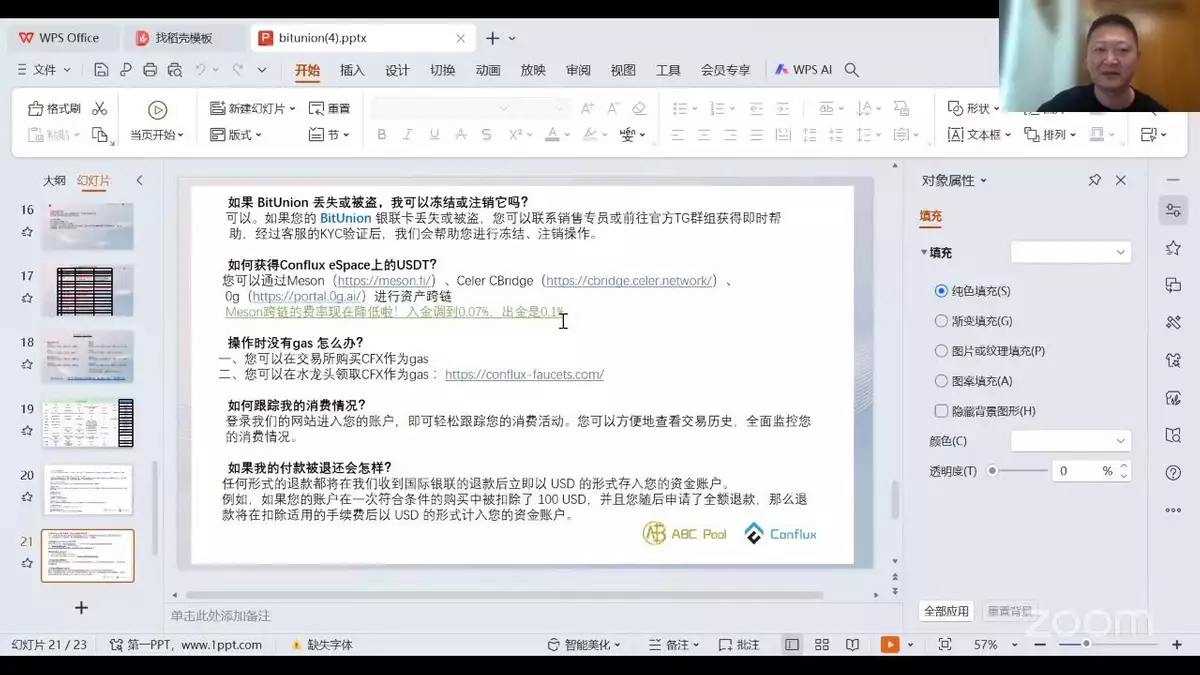The width and height of the screenshot is (1200, 675).
Task: Click the cbridge.celer.network link on slide
Action: point(630,281)
